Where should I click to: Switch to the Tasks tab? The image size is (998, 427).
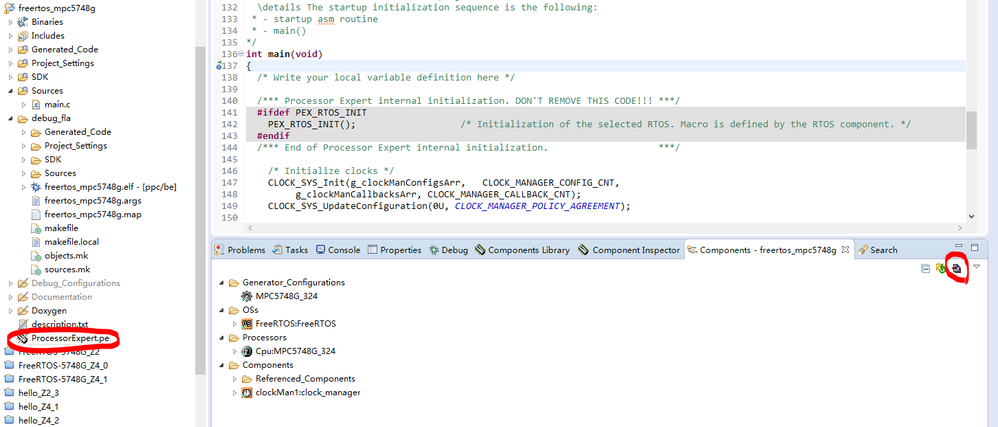pos(290,250)
